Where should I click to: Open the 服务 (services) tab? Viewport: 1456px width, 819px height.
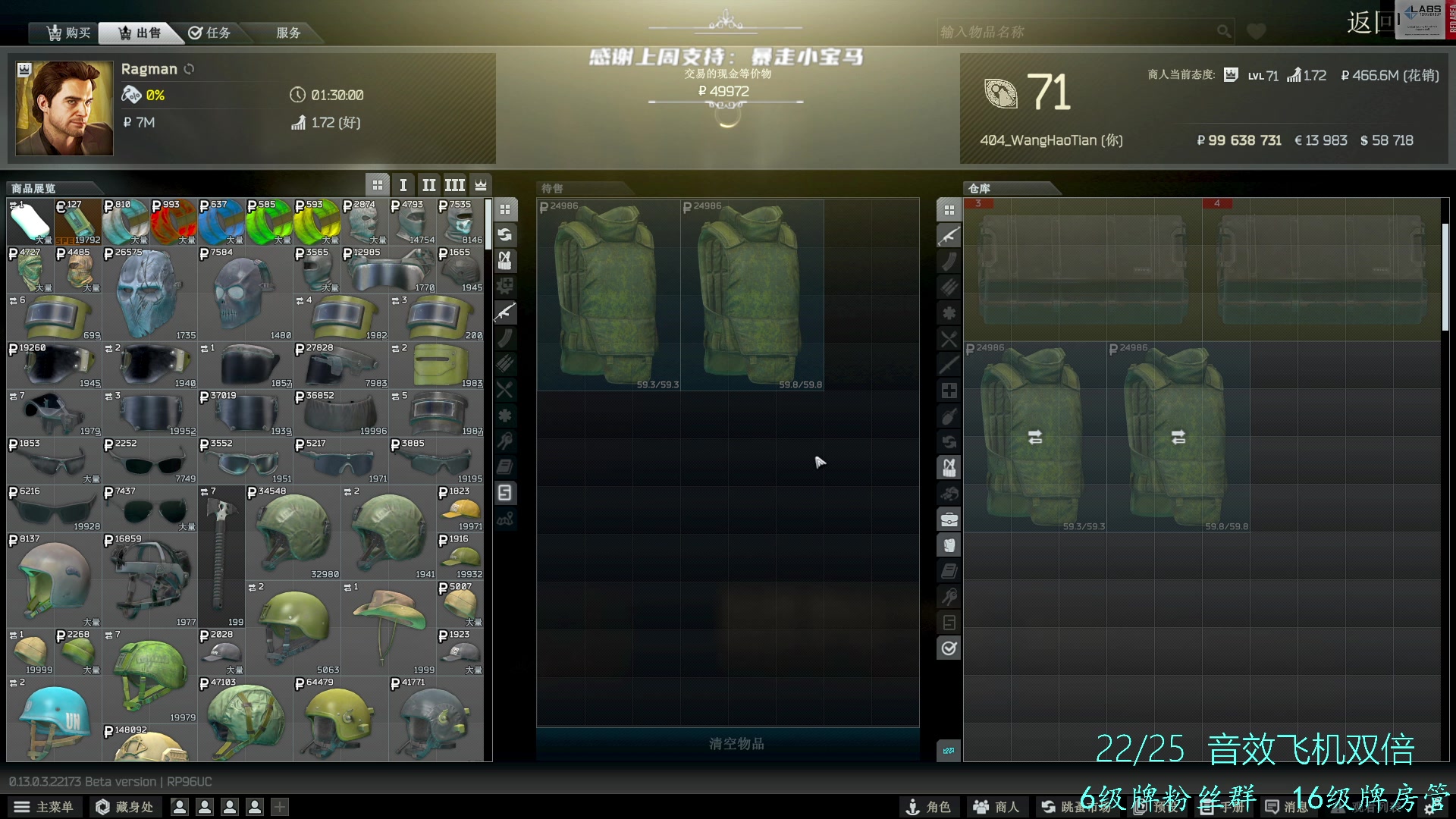288,33
